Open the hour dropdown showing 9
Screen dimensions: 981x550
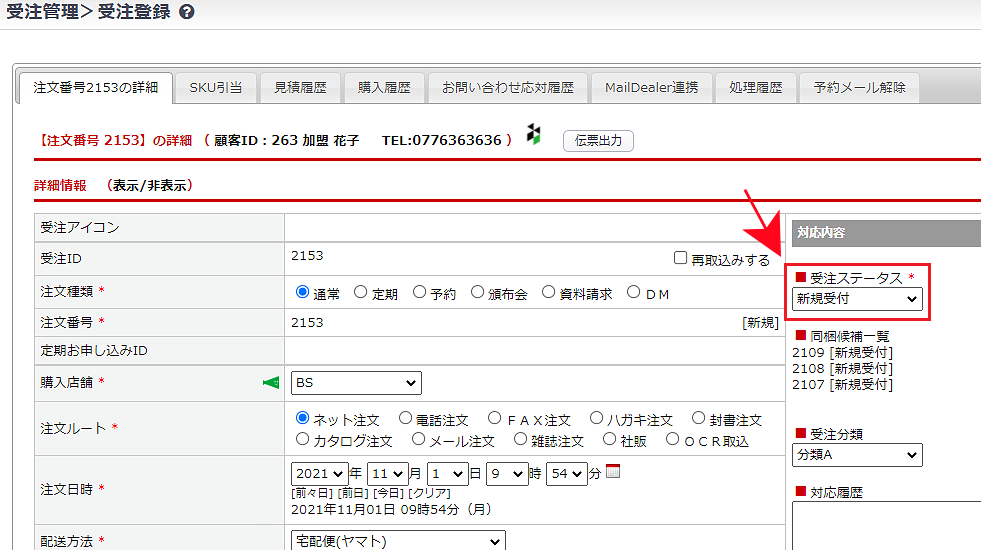tap(507, 474)
